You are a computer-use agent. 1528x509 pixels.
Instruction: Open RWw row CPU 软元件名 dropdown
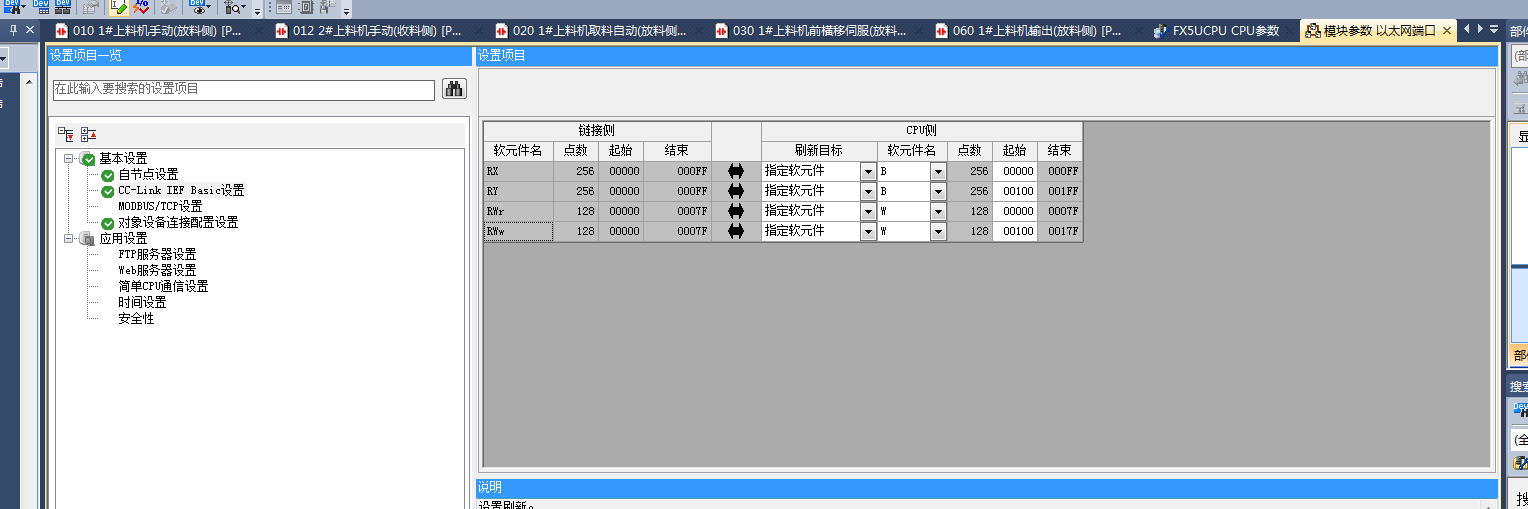(938, 231)
